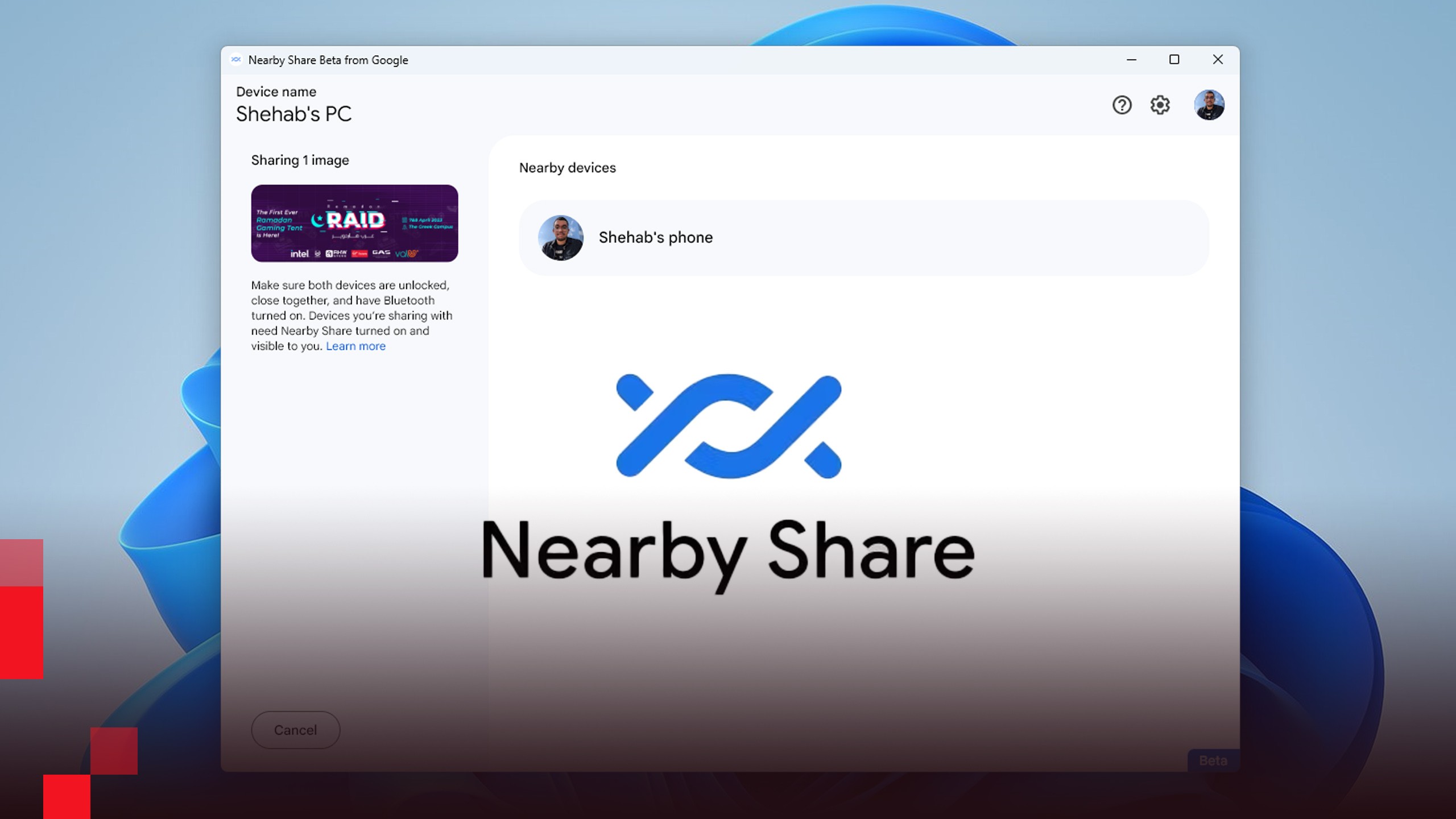Screen dimensions: 1456x819
Task: Maximize the Nearby Share window
Action: pyautogui.click(x=1174, y=60)
